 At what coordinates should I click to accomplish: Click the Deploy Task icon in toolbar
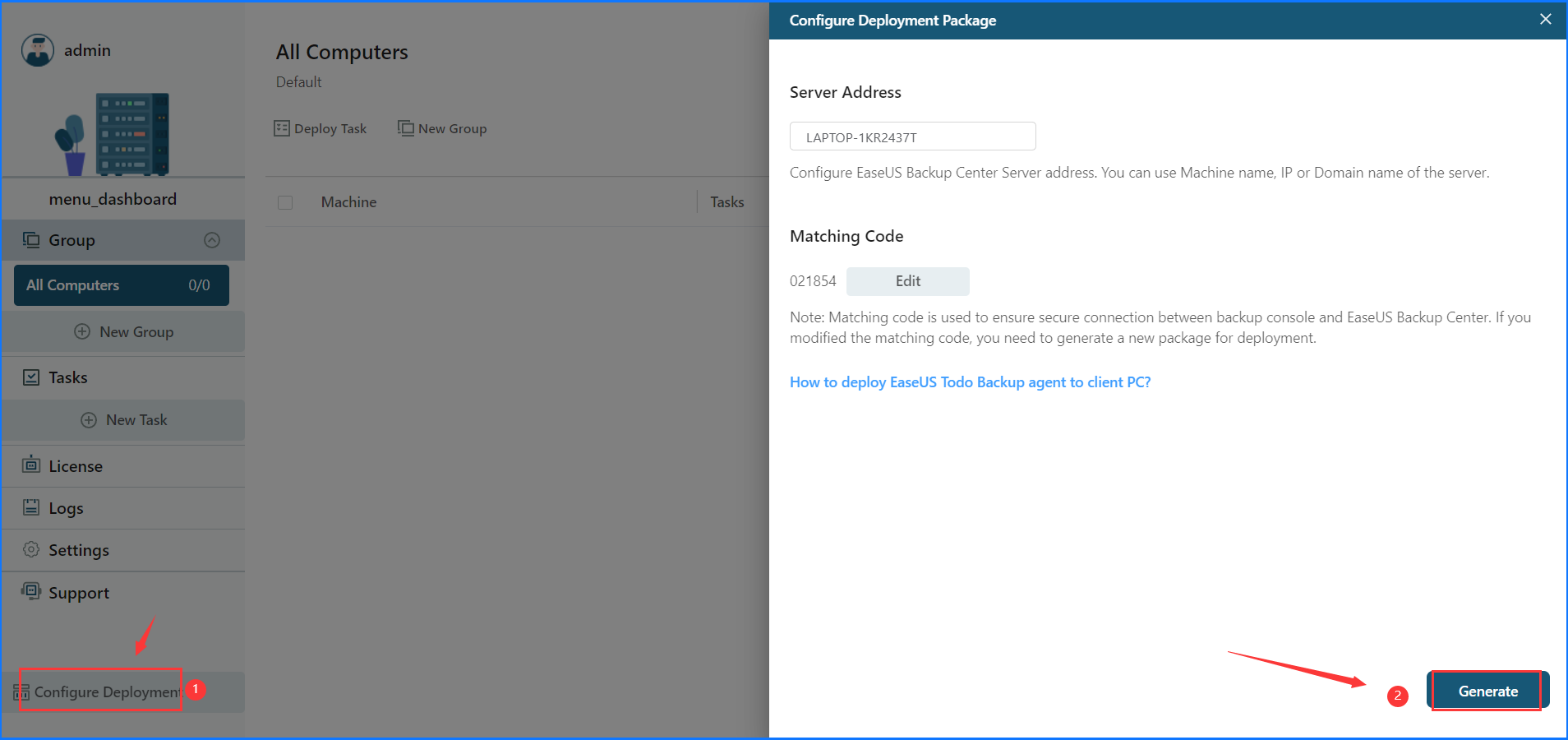(x=282, y=128)
